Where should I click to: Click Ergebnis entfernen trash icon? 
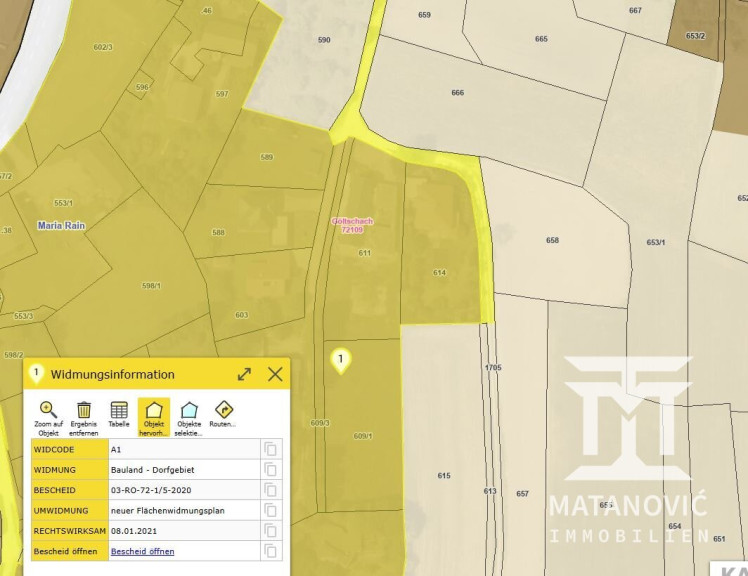(84, 410)
